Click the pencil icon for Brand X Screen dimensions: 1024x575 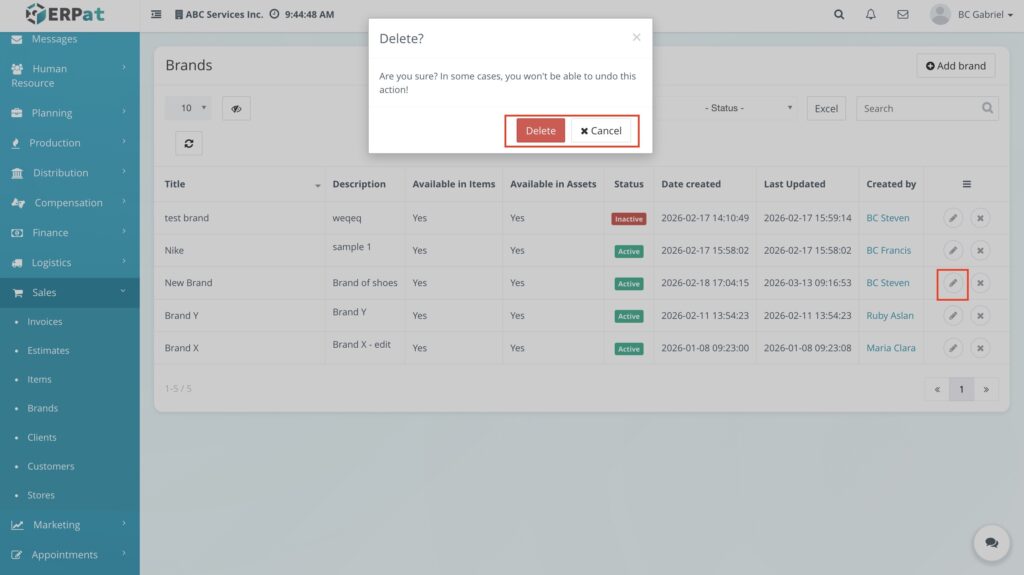pyautogui.click(x=953, y=348)
